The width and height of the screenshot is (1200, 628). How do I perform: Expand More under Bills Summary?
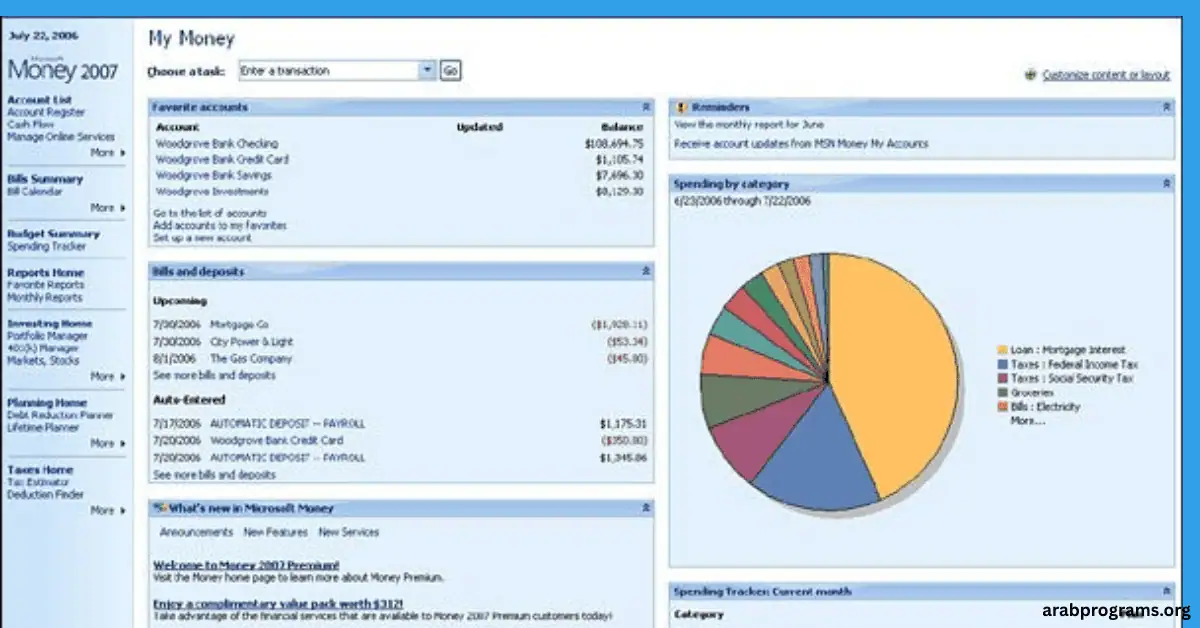108,208
